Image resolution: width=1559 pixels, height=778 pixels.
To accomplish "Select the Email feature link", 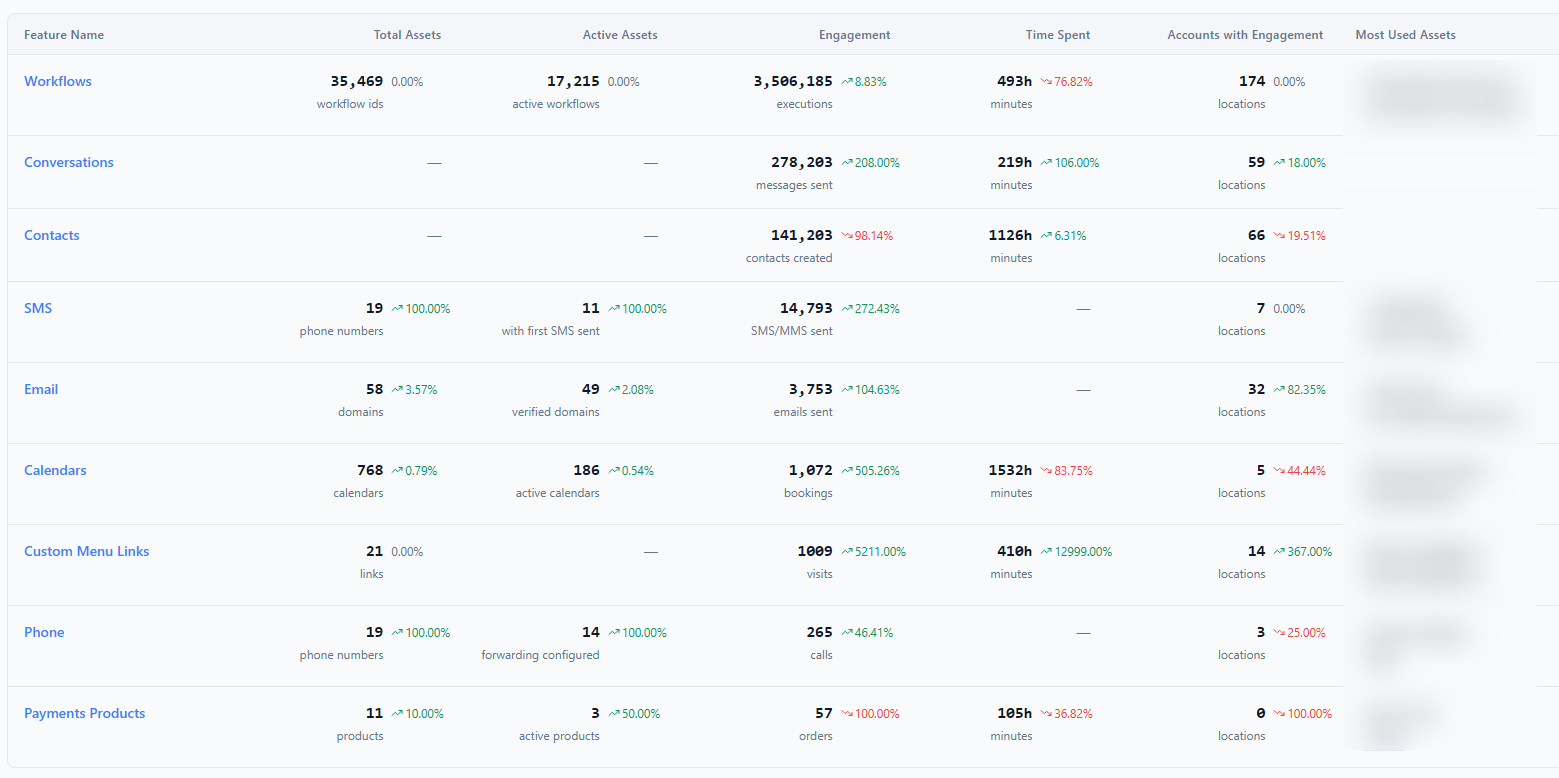I will pos(41,389).
